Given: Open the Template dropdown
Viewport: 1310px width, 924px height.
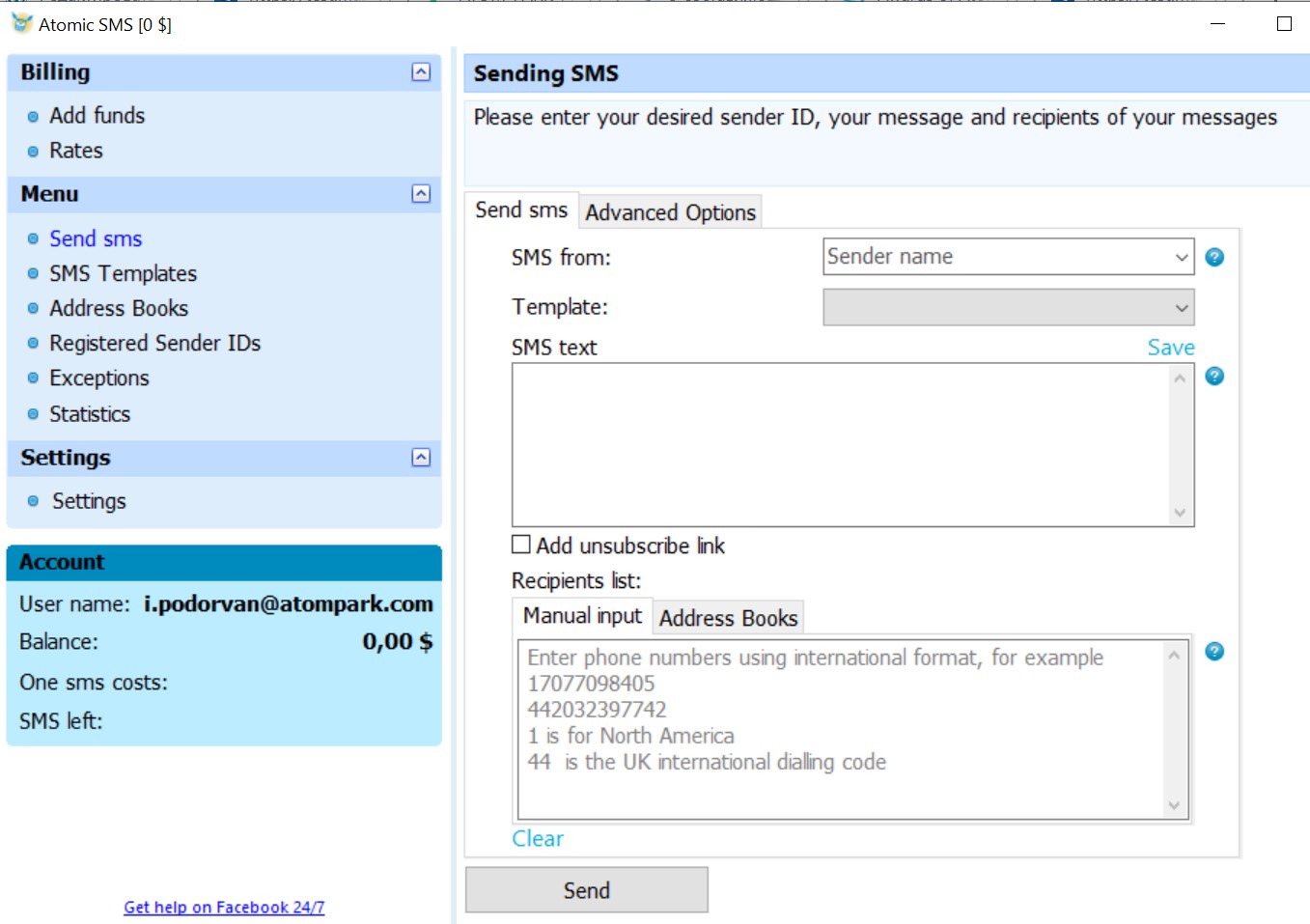Looking at the screenshot, I should (1181, 307).
